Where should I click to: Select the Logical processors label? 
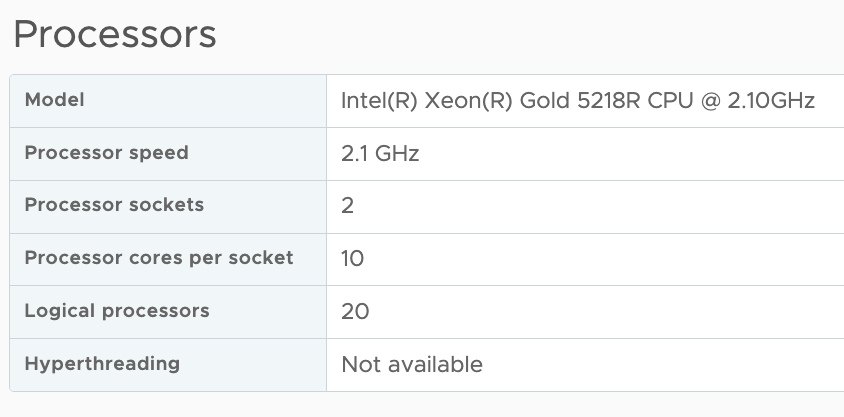click(x=117, y=310)
